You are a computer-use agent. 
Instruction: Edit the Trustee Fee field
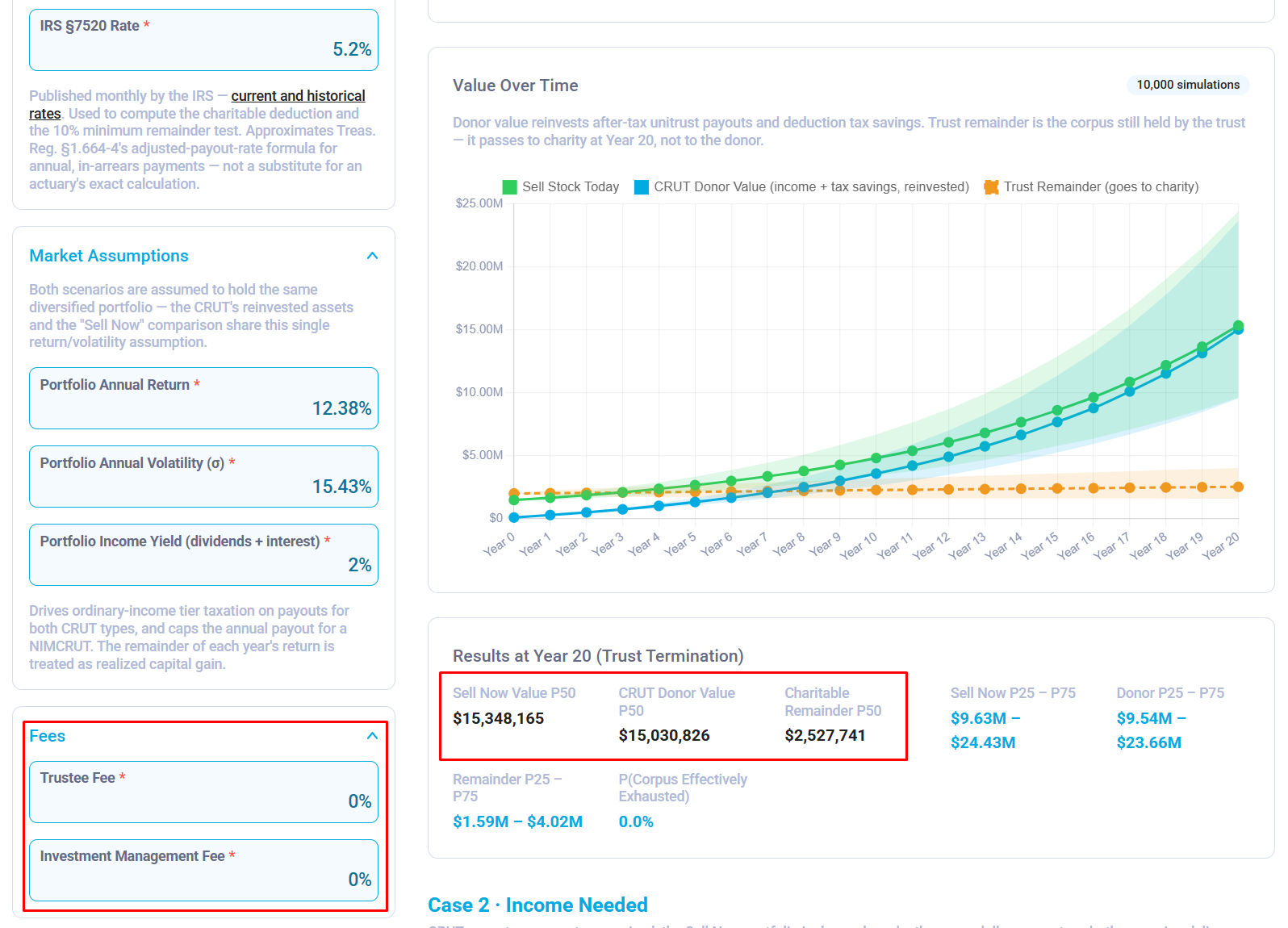(x=203, y=792)
